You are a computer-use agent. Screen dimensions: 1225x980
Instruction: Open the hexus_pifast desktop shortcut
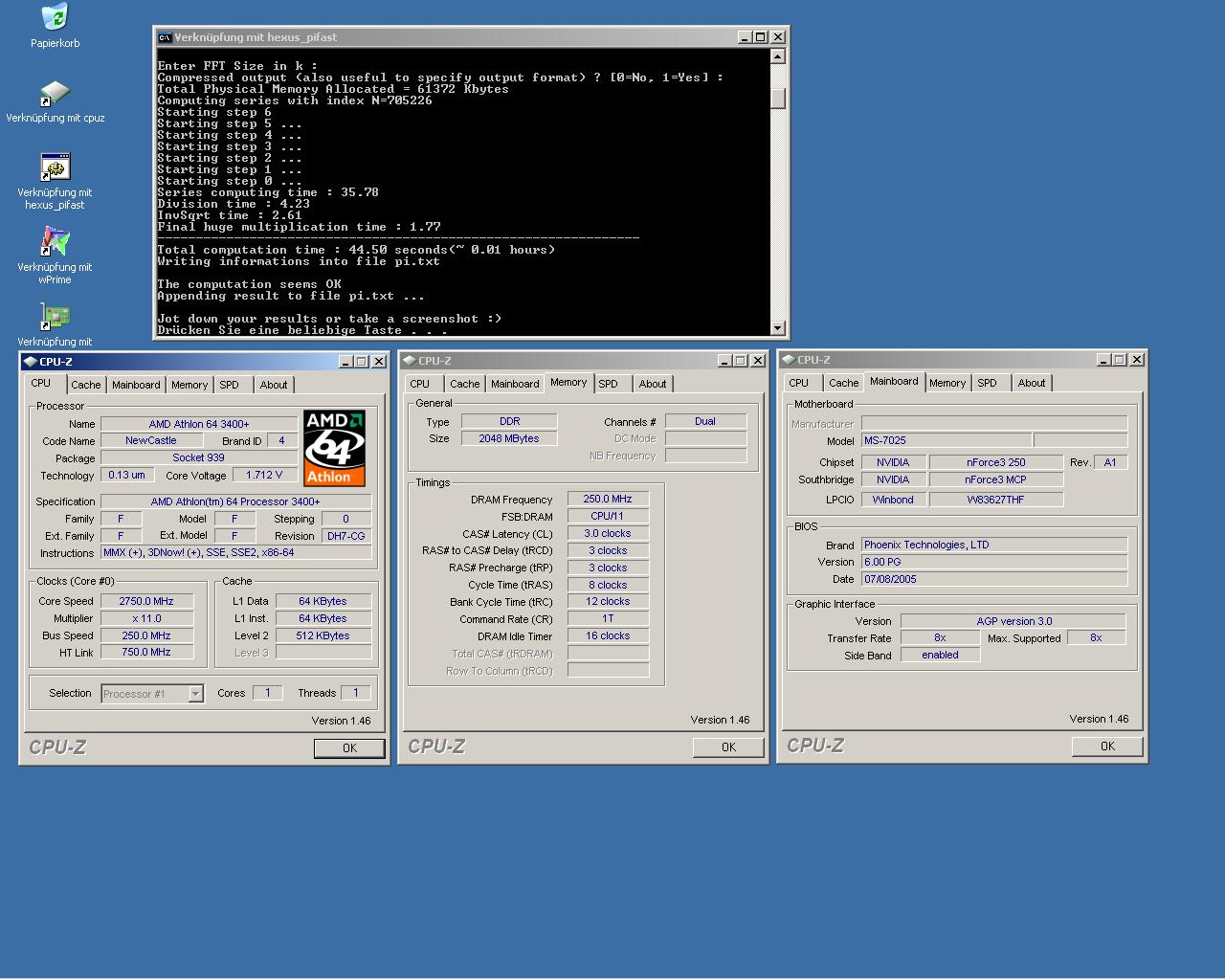tap(55, 167)
